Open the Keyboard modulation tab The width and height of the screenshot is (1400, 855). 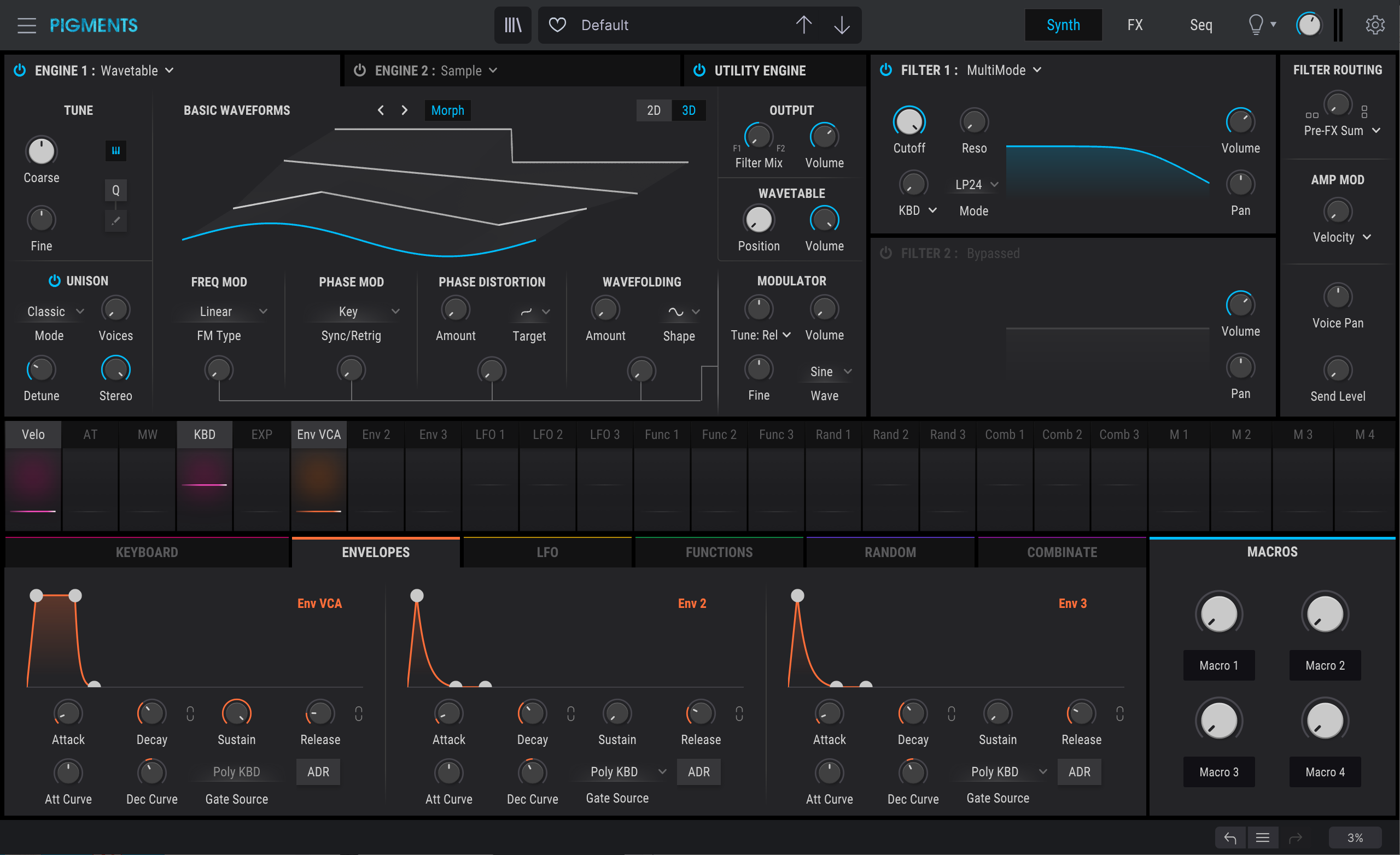click(x=147, y=552)
